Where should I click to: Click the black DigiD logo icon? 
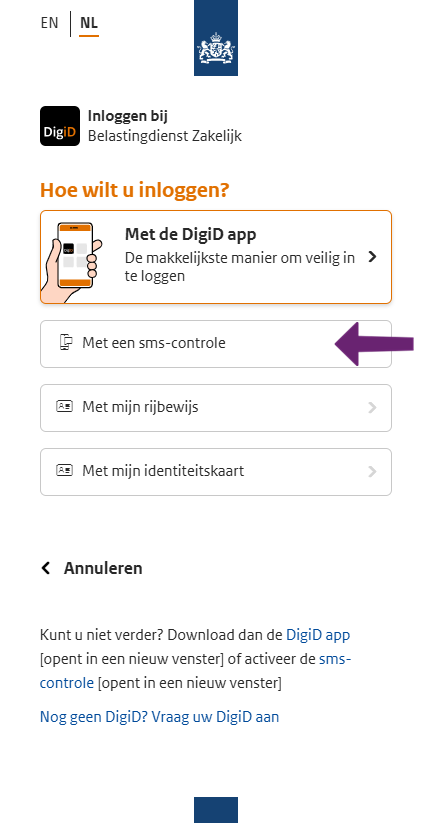[x=60, y=126]
